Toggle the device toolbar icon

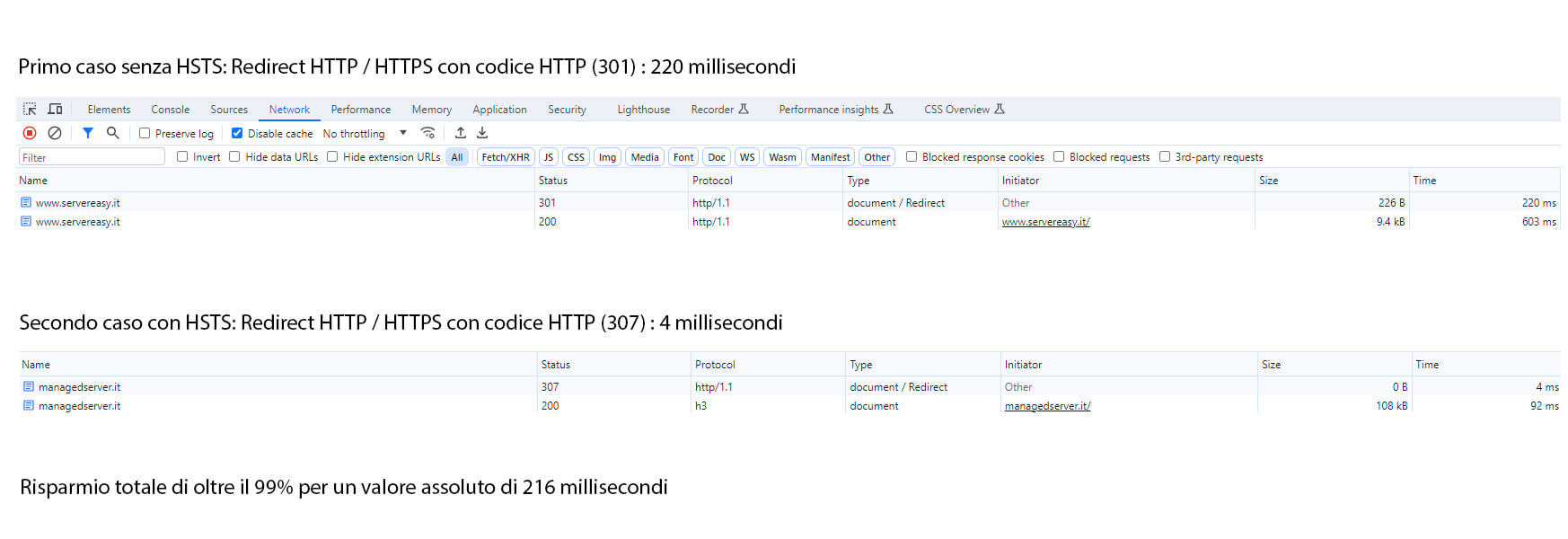tap(55, 110)
